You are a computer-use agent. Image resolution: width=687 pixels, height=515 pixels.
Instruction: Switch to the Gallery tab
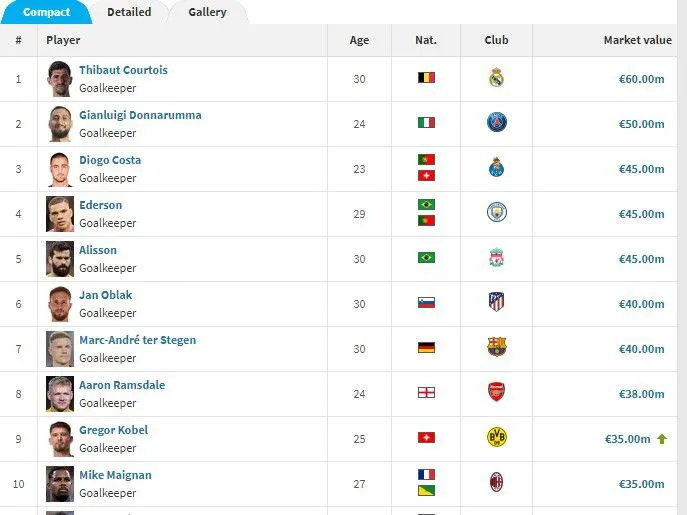pos(207,12)
